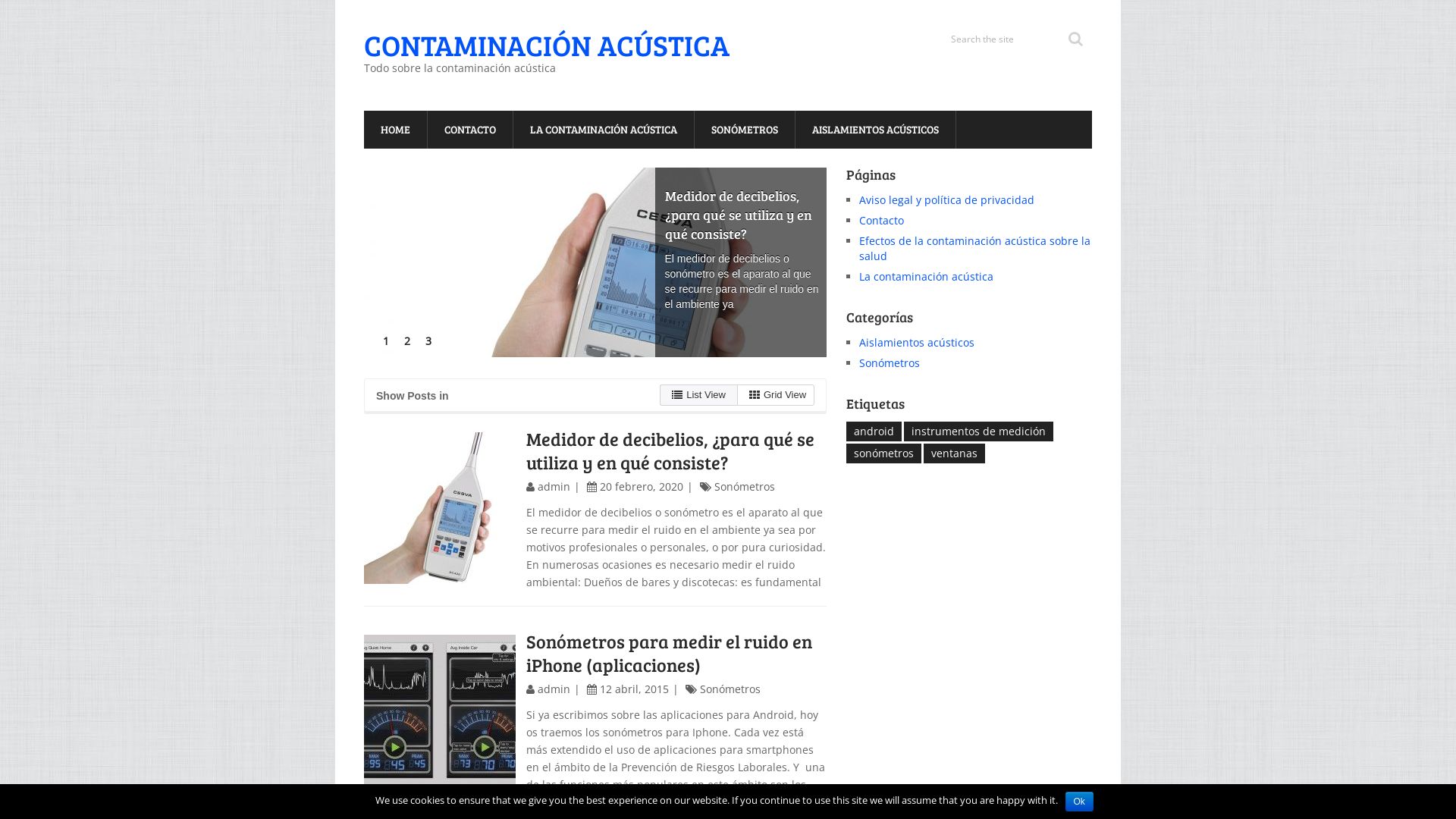
Task: Click the site search input field
Action: click(1002, 38)
